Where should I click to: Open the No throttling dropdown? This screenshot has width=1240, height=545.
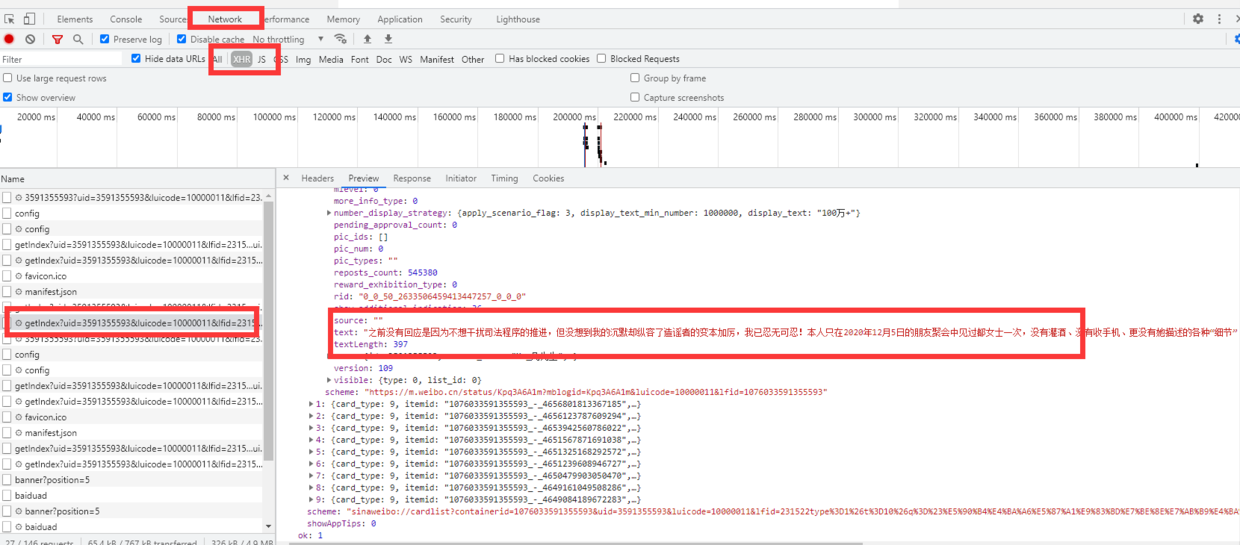click(x=288, y=39)
